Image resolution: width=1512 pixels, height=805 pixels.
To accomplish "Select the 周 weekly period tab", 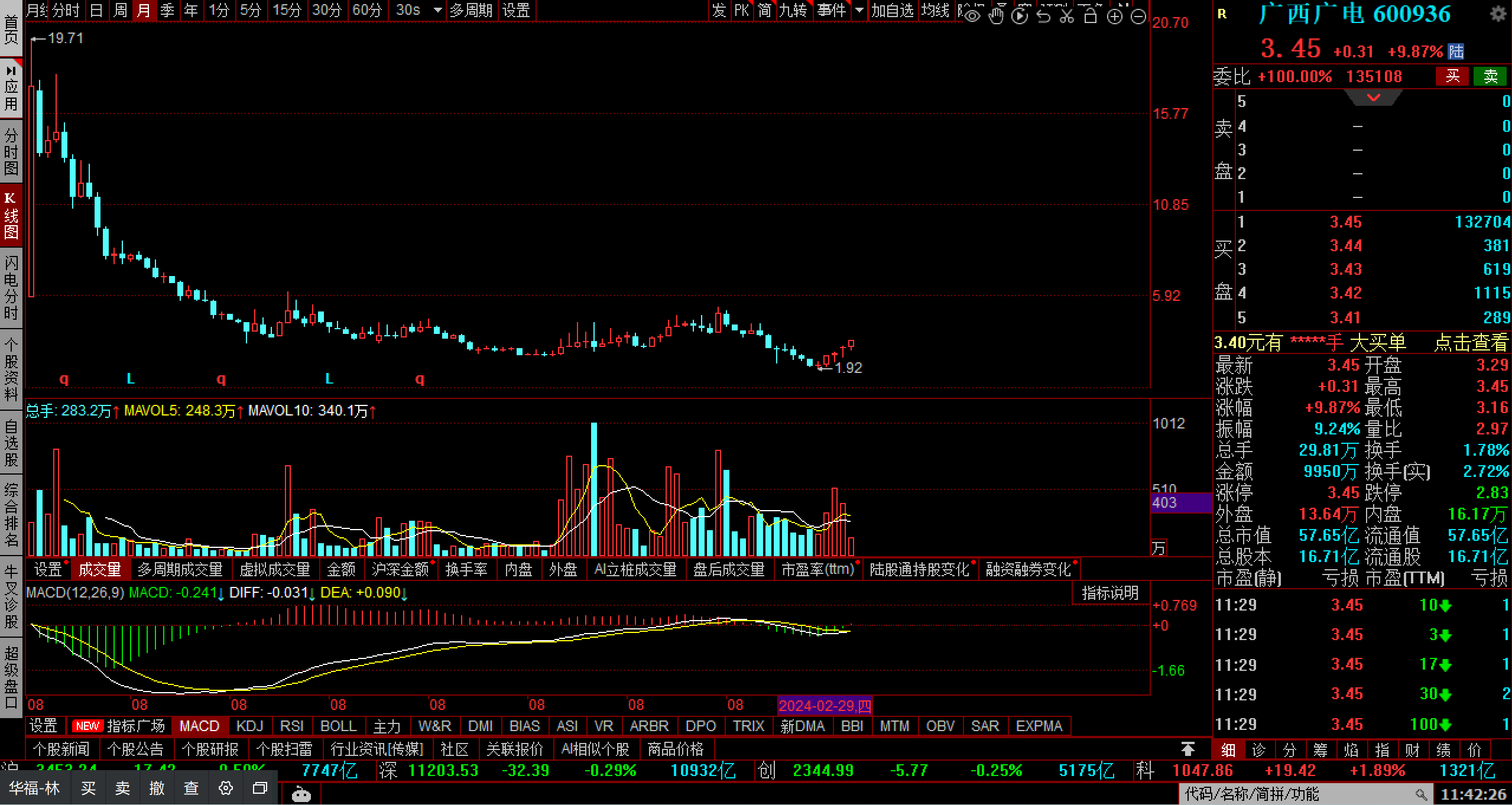I will point(121,10).
